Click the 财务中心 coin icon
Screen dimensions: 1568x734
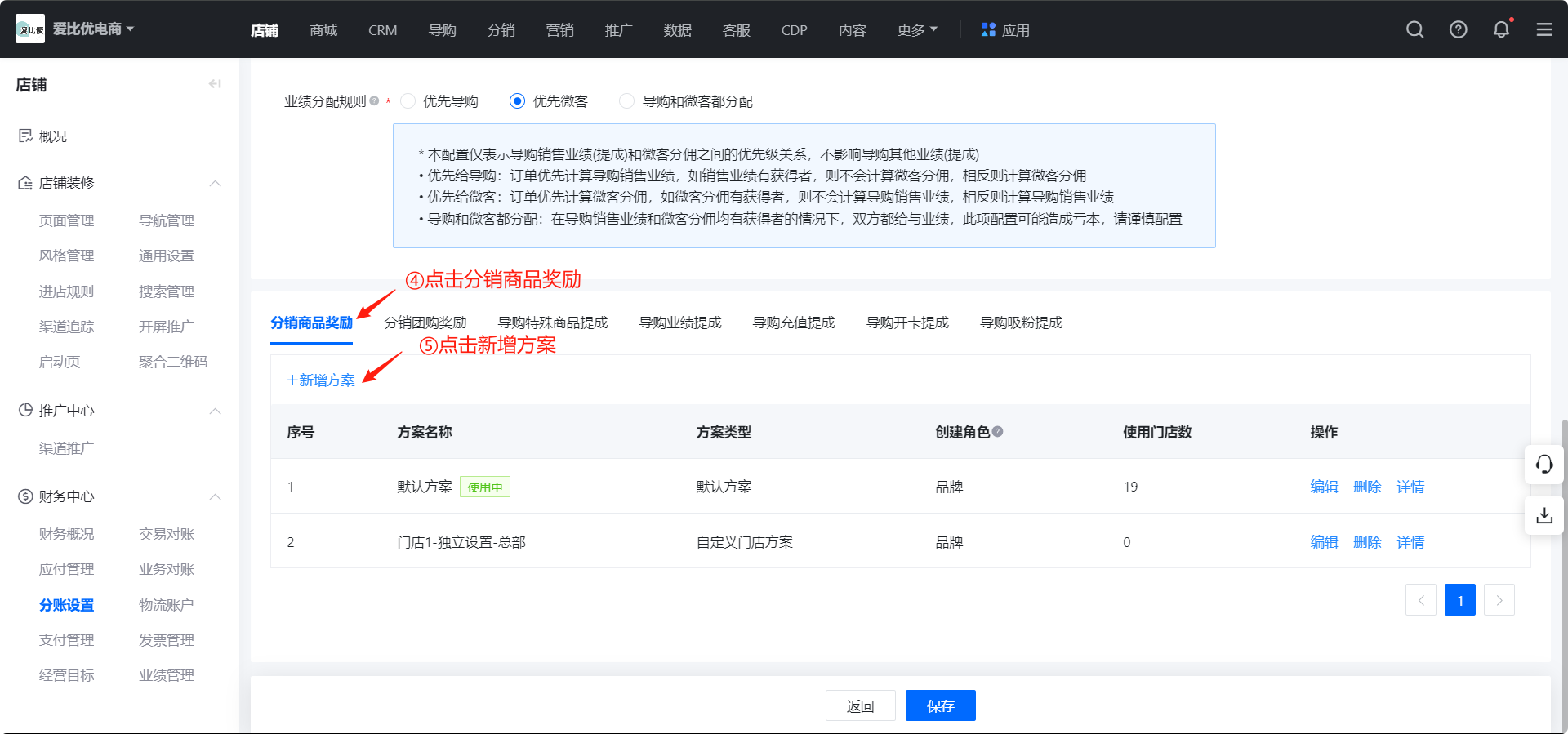[25, 496]
